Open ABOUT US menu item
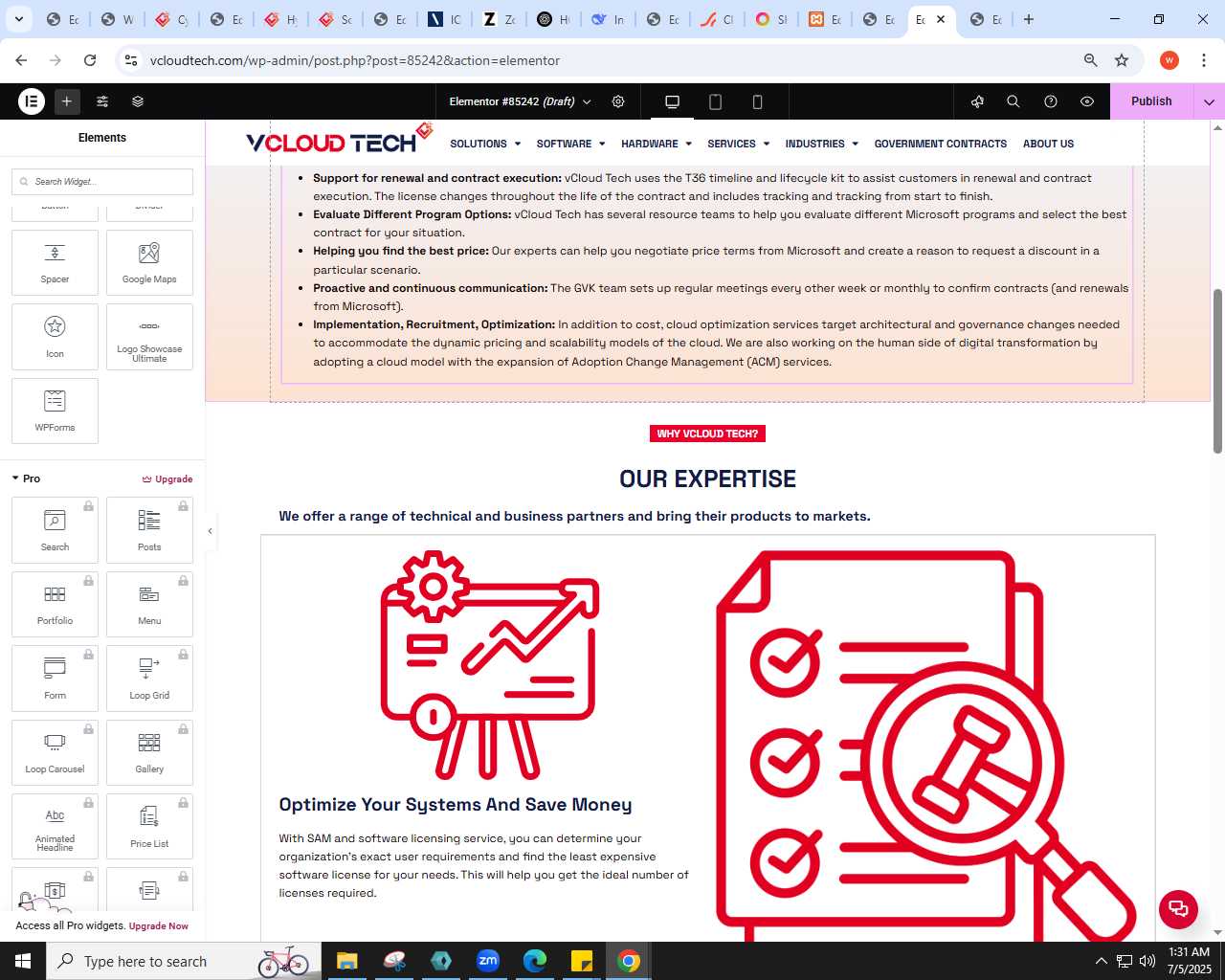This screenshot has width=1225, height=980. point(1048,144)
